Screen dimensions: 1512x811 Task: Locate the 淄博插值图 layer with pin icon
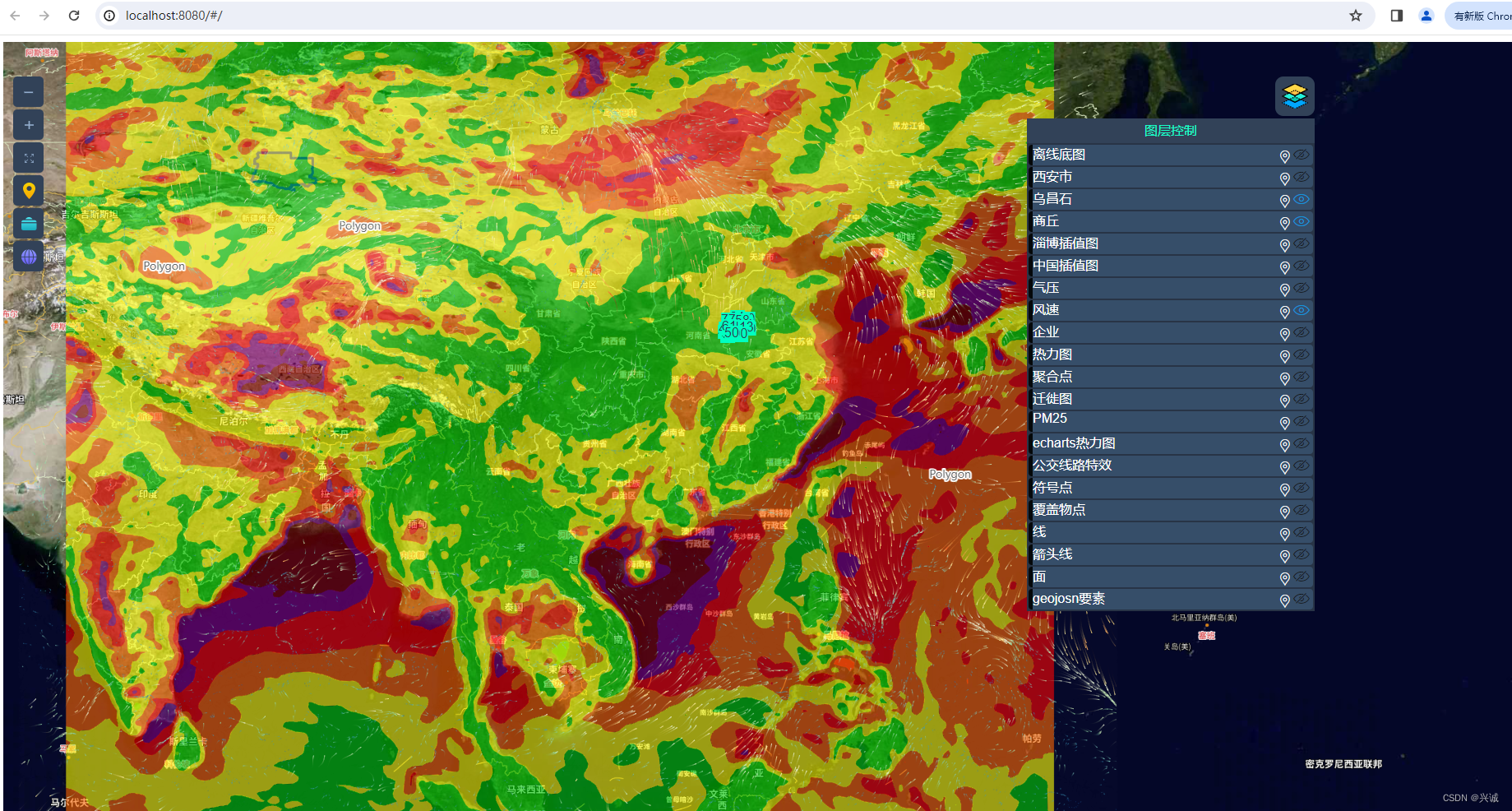click(1284, 245)
